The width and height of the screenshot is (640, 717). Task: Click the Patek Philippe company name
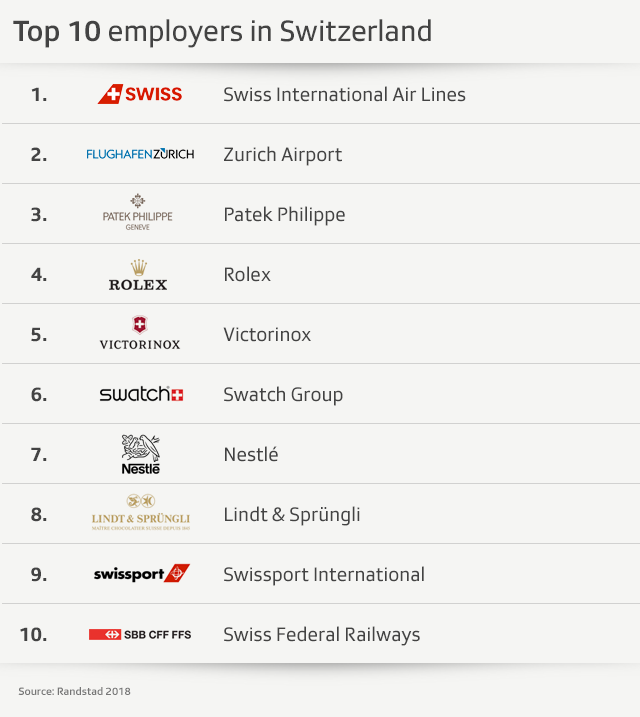click(x=284, y=215)
